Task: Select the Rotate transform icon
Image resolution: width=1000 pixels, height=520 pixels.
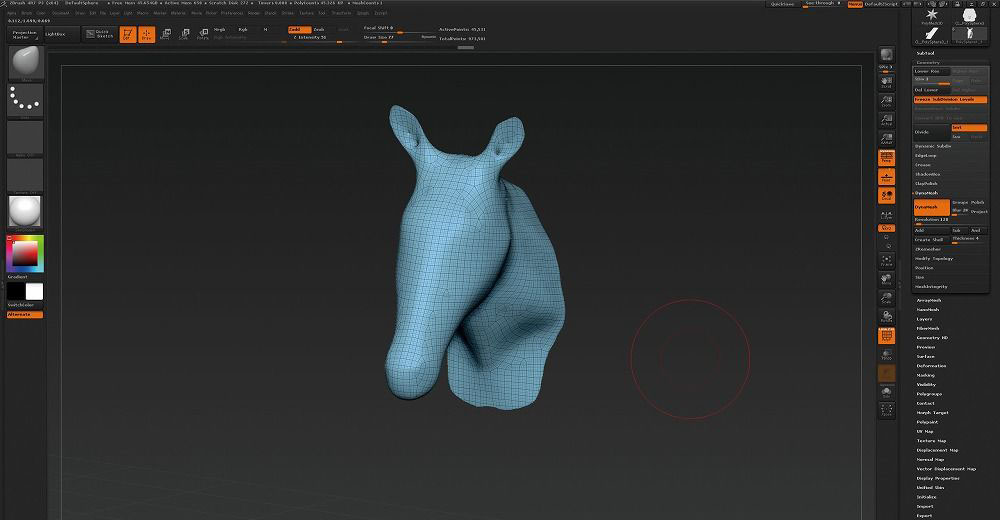Action: (203, 34)
